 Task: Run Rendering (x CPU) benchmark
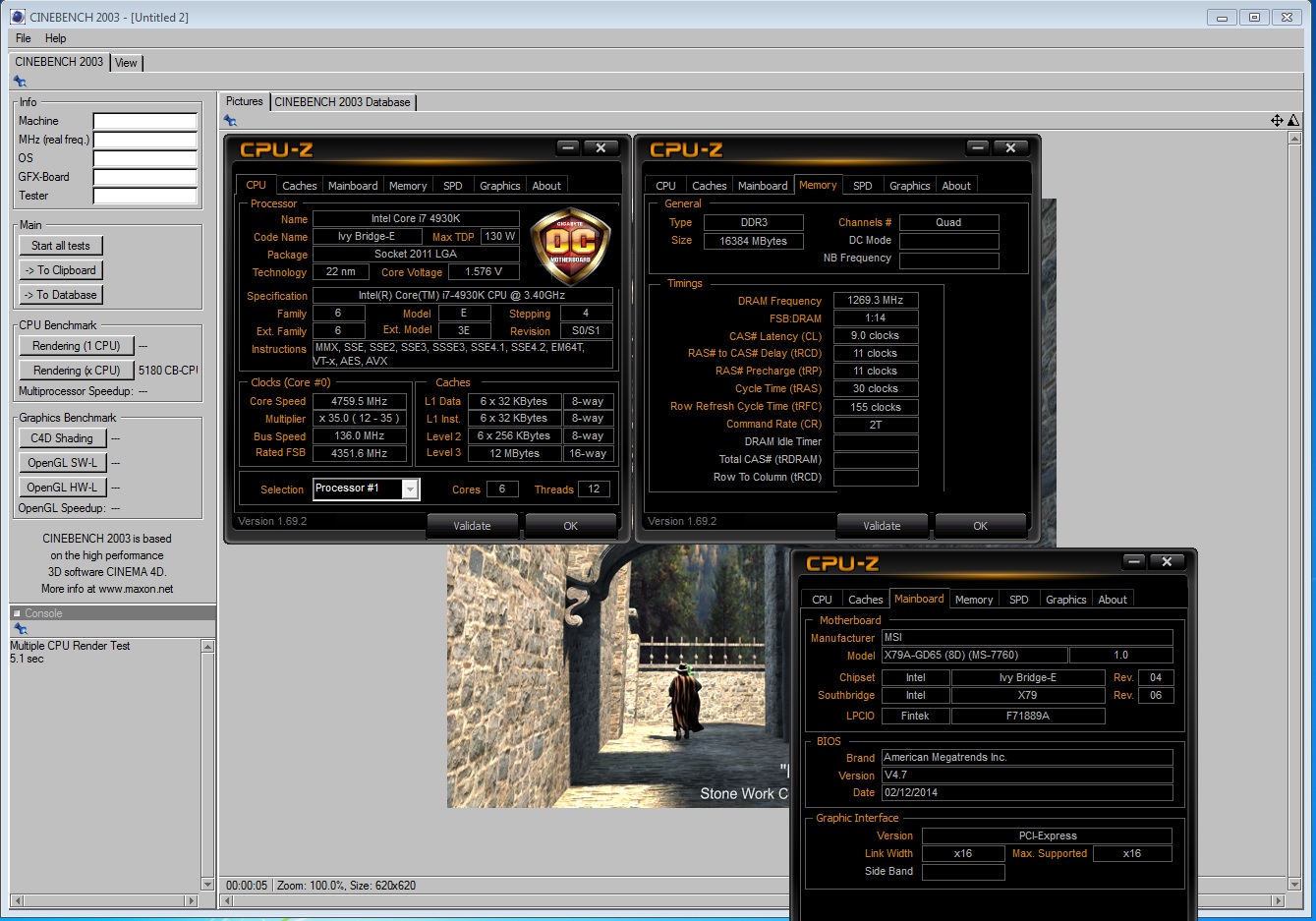tap(76, 371)
